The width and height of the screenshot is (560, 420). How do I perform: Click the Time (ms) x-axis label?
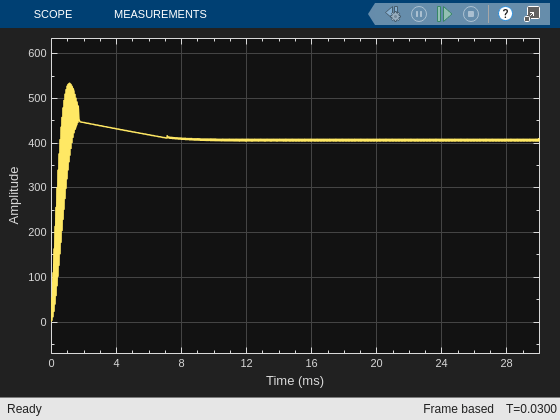coord(295,381)
